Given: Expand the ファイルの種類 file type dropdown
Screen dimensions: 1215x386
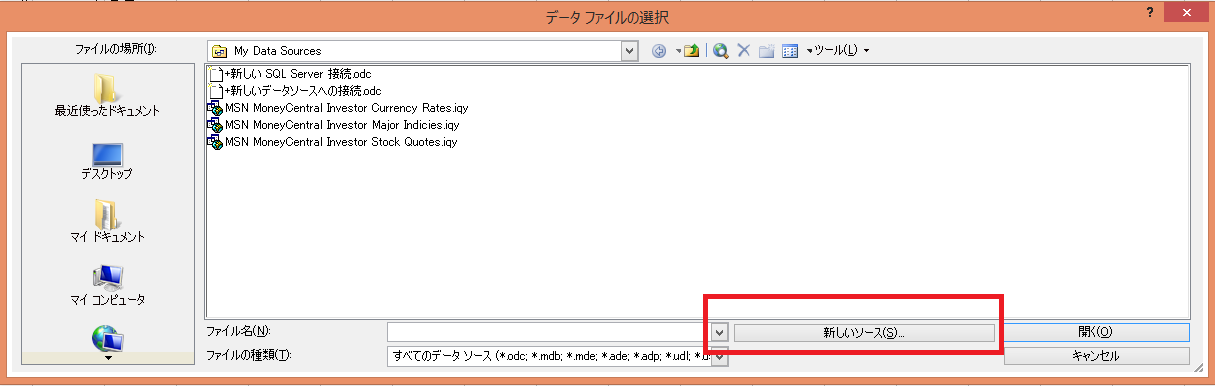Looking at the screenshot, I should pos(719,356).
